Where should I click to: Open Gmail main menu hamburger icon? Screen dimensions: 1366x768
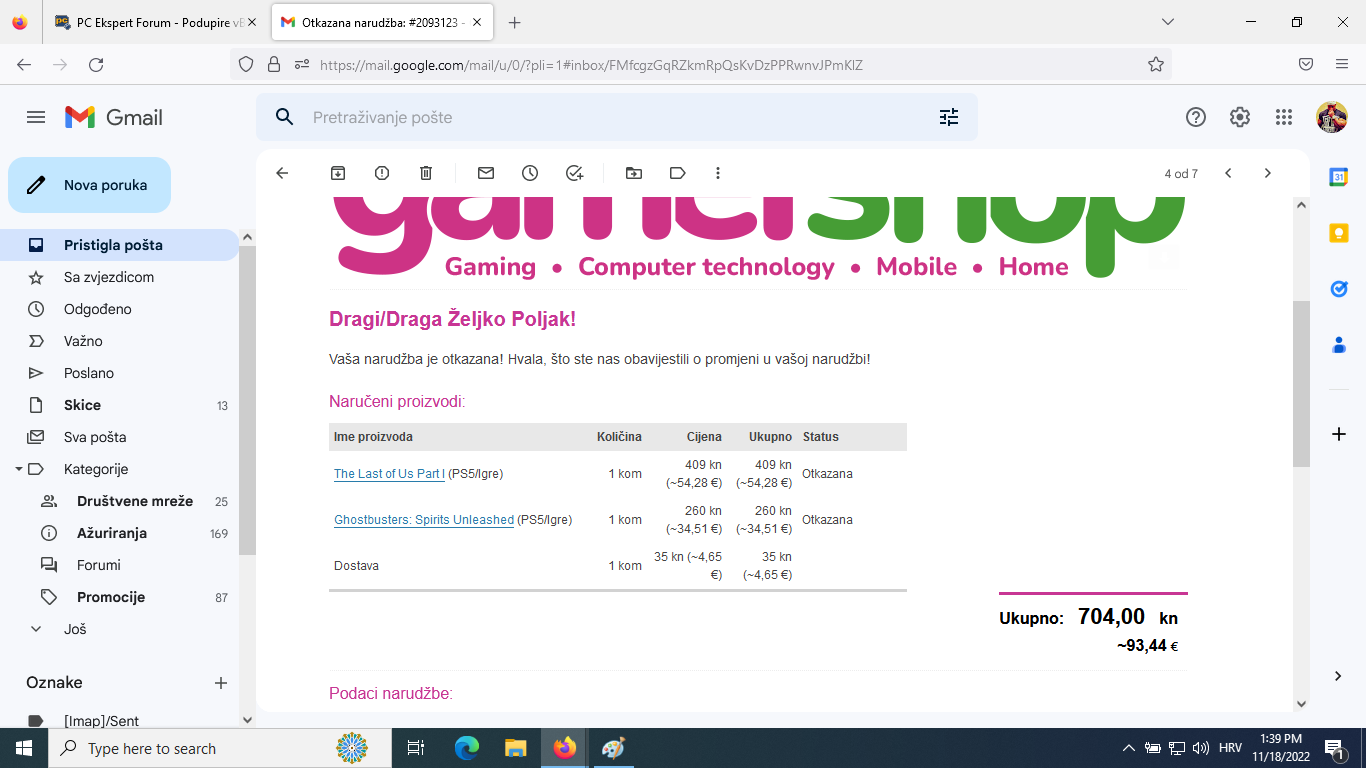(x=36, y=117)
